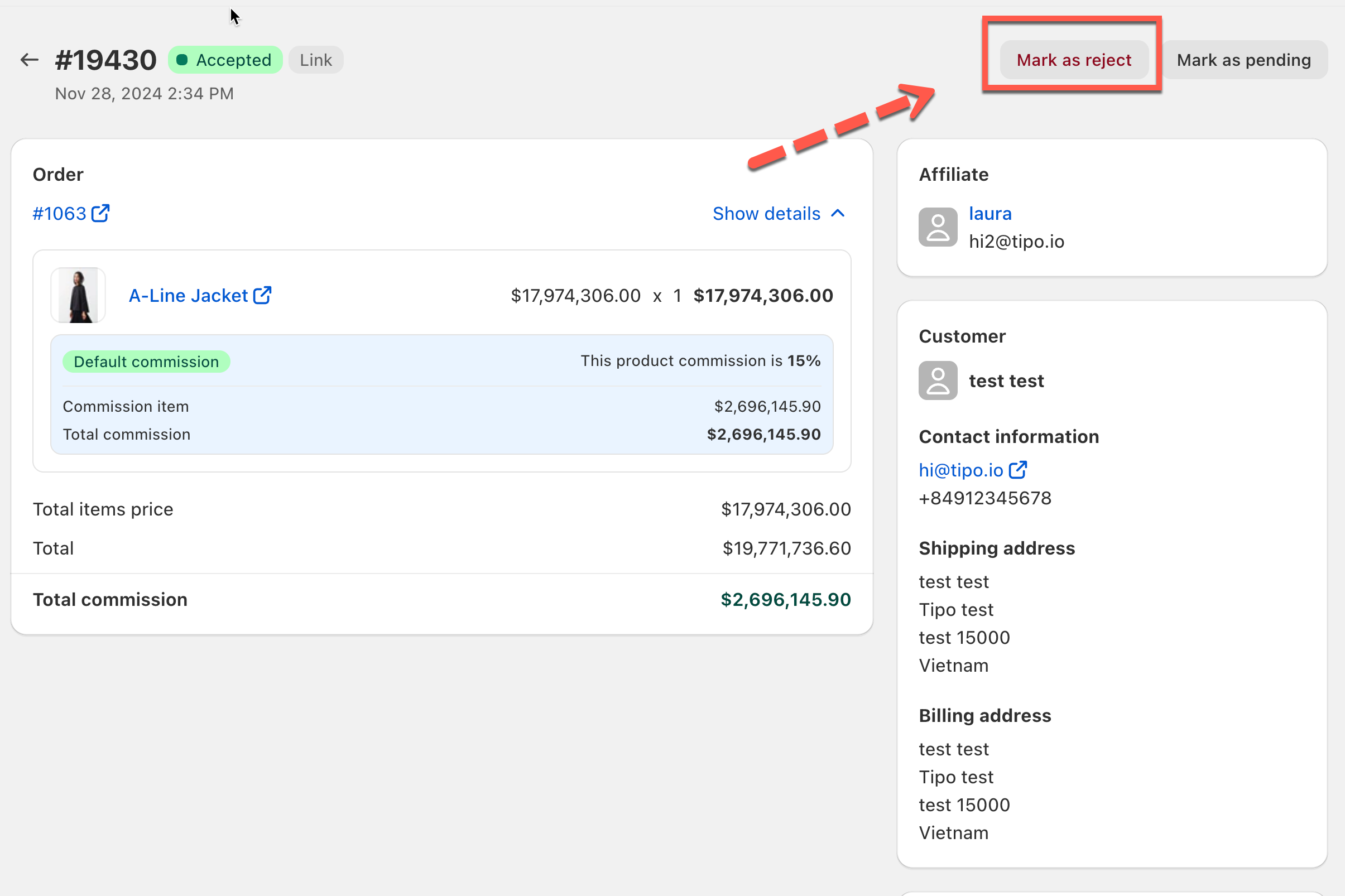Click Show details link

tap(766, 213)
